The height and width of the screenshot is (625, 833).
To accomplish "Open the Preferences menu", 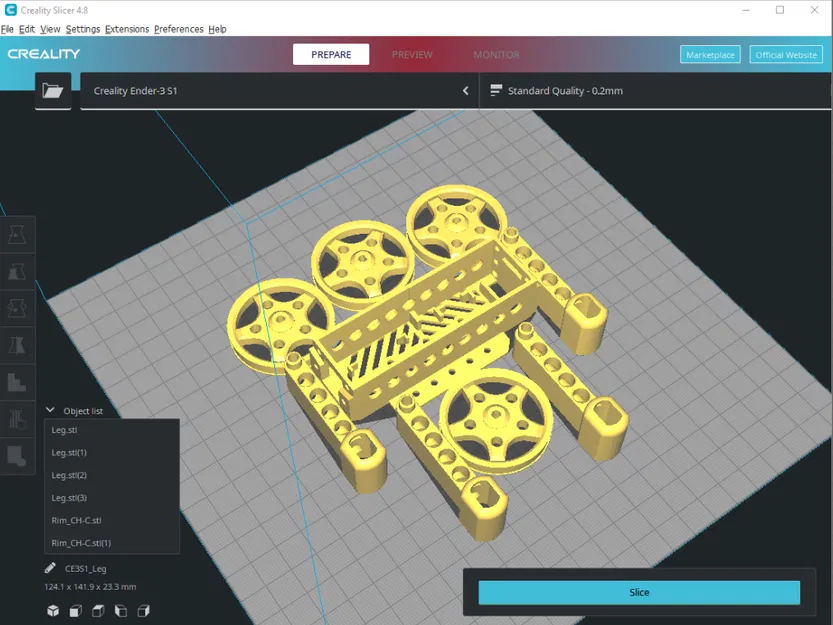I will tap(179, 29).
